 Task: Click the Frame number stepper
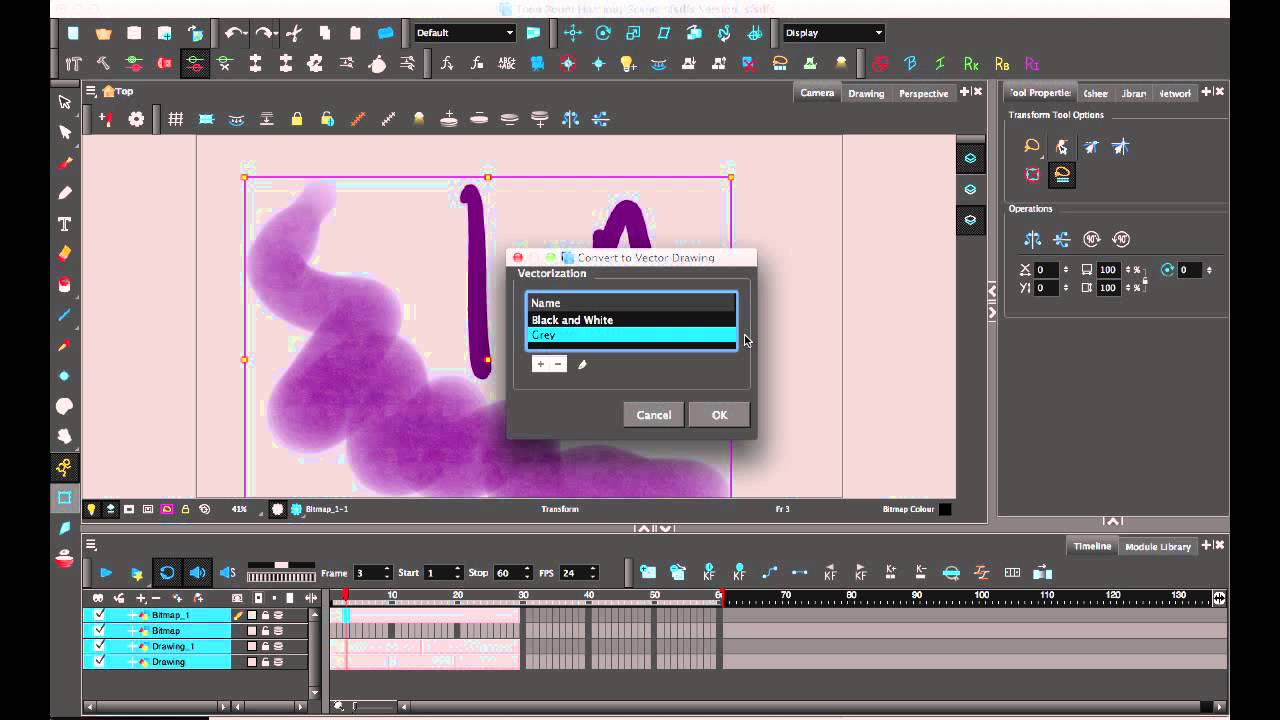coord(387,573)
